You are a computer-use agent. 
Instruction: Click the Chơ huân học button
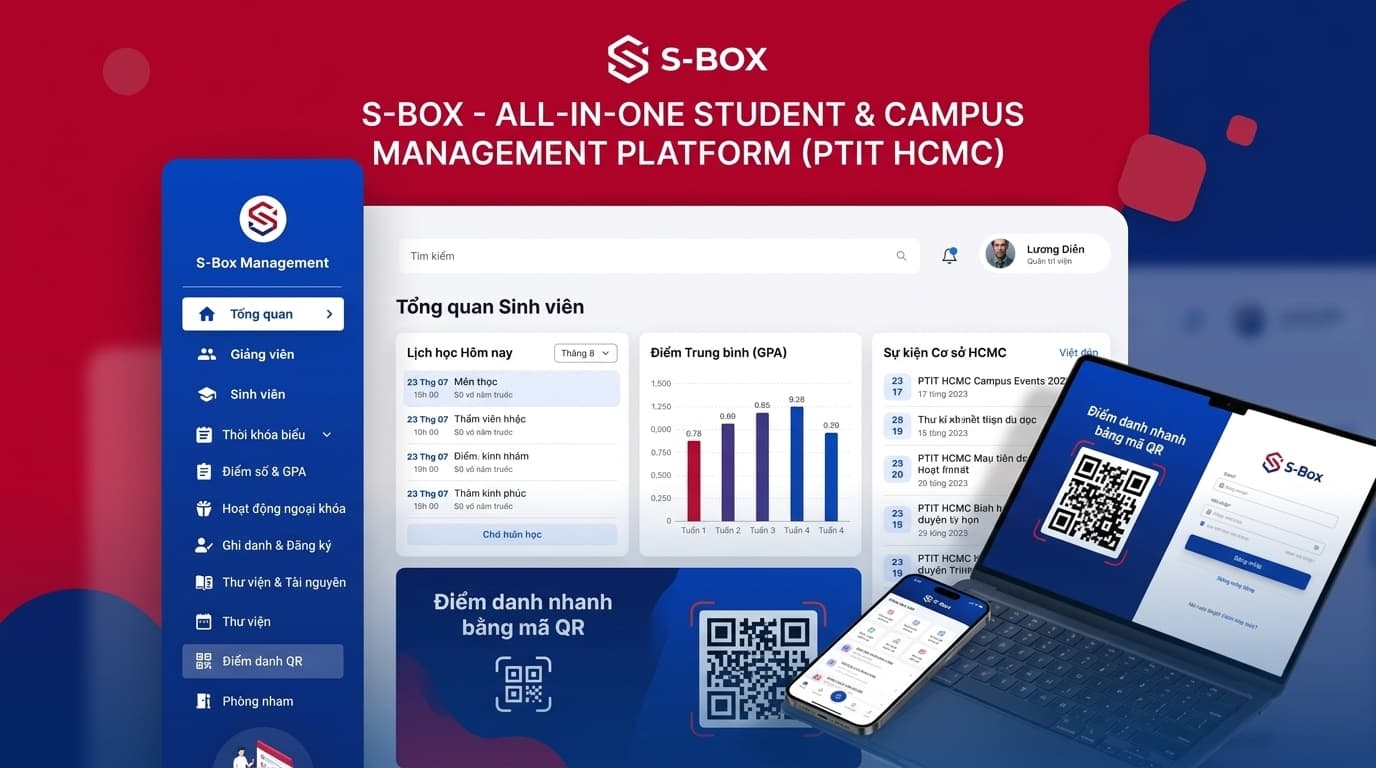click(x=512, y=534)
